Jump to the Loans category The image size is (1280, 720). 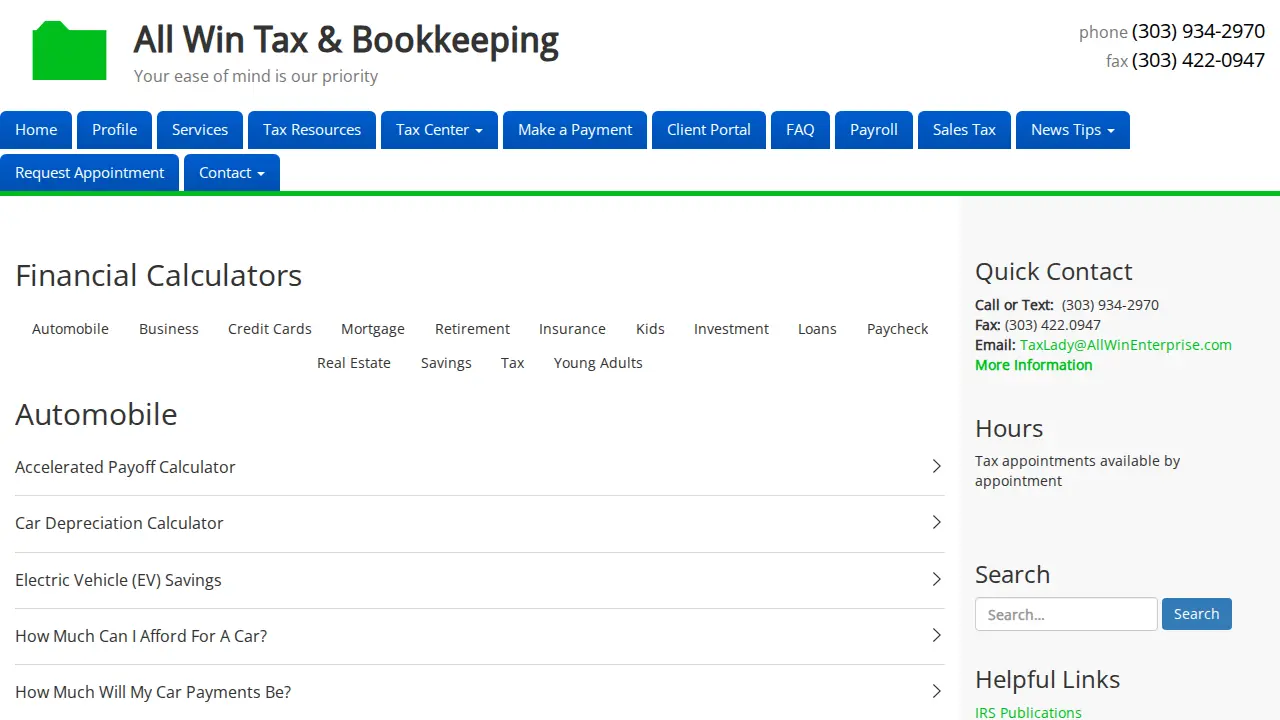click(x=817, y=329)
